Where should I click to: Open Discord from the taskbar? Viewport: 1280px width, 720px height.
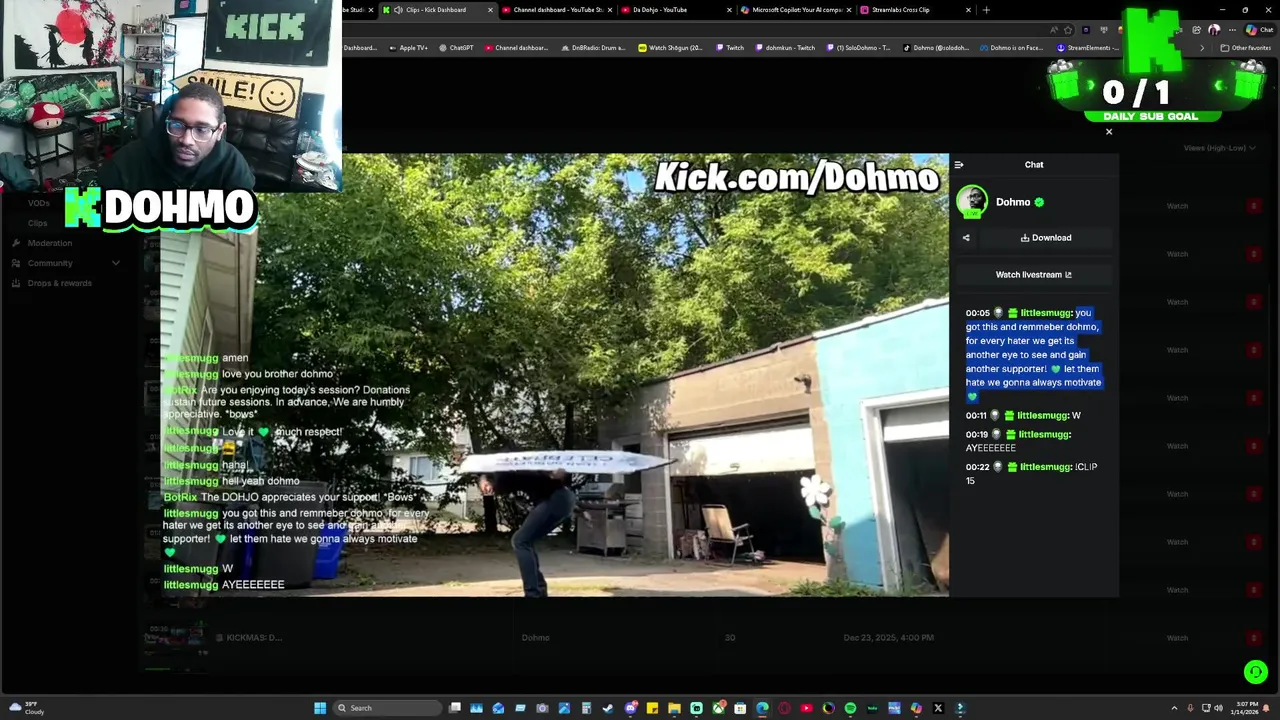click(x=631, y=708)
